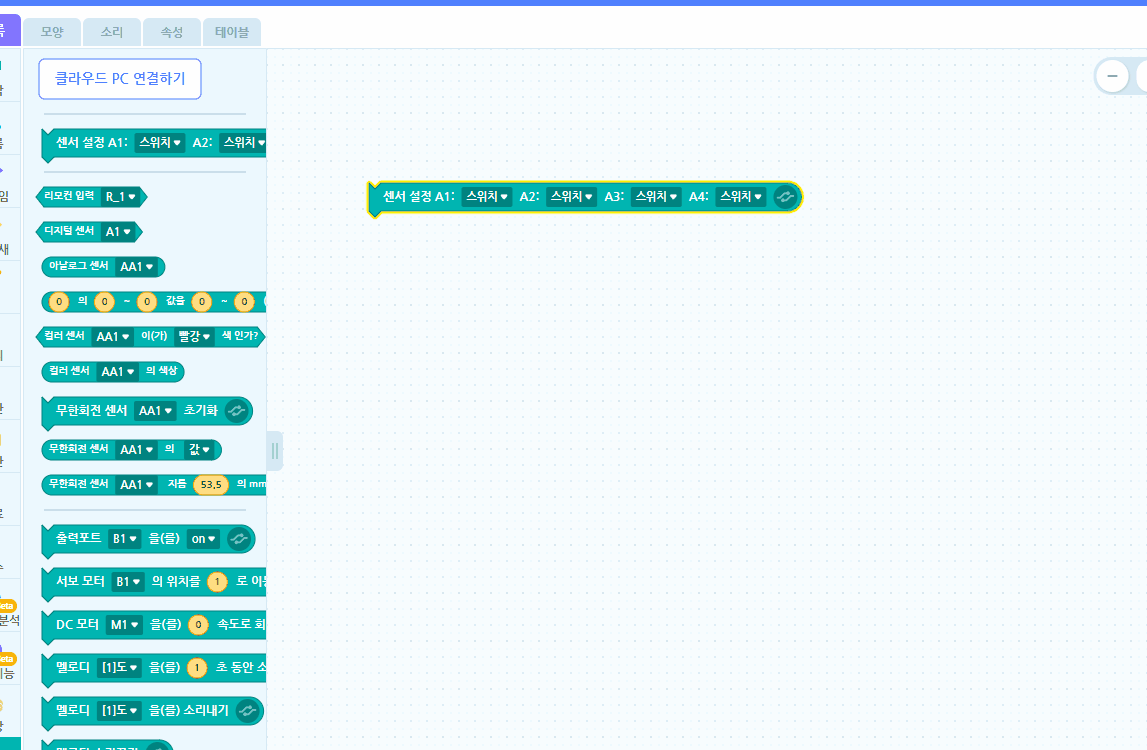Open the AA1 dropdown in 아날로그 센서 block
1147x750 pixels.
click(137, 267)
